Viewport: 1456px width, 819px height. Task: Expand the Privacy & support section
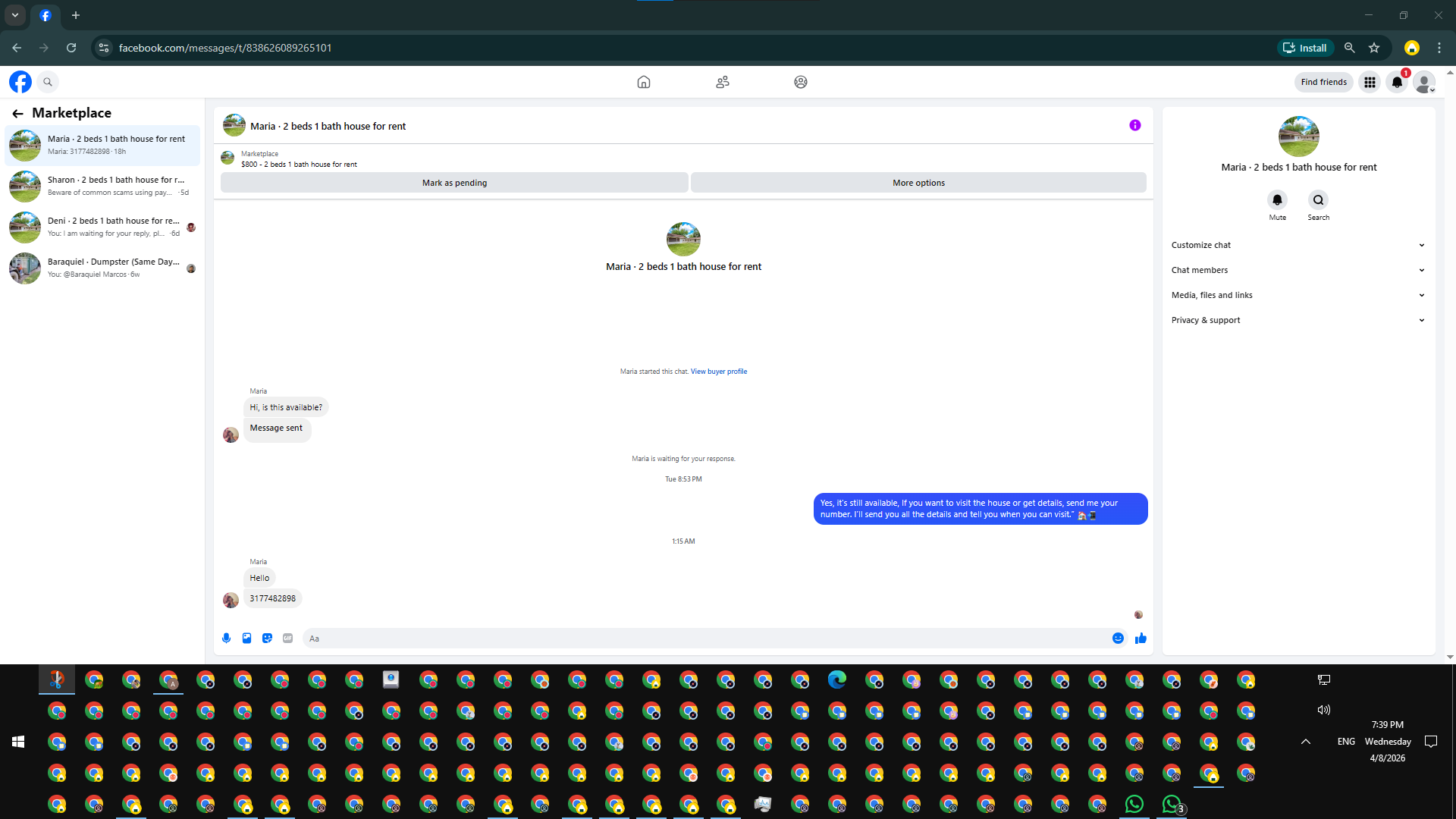[1298, 320]
